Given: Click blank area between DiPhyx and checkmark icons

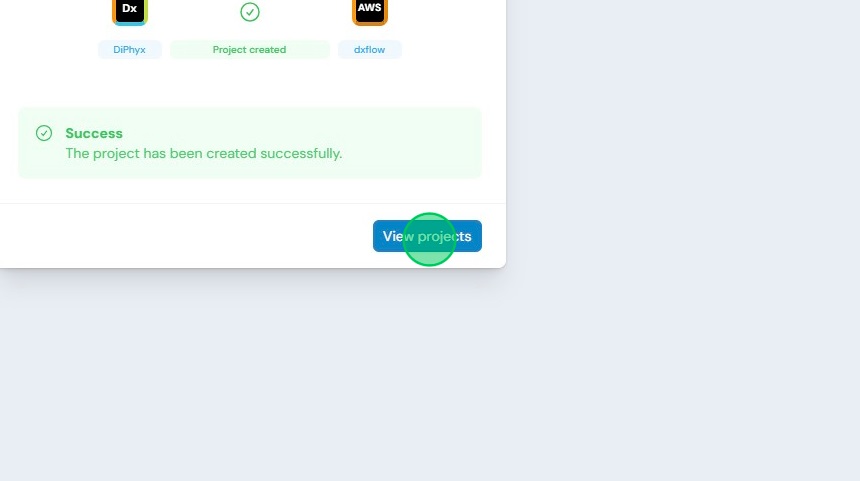Looking at the screenshot, I should pyautogui.click(x=194, y=12).
